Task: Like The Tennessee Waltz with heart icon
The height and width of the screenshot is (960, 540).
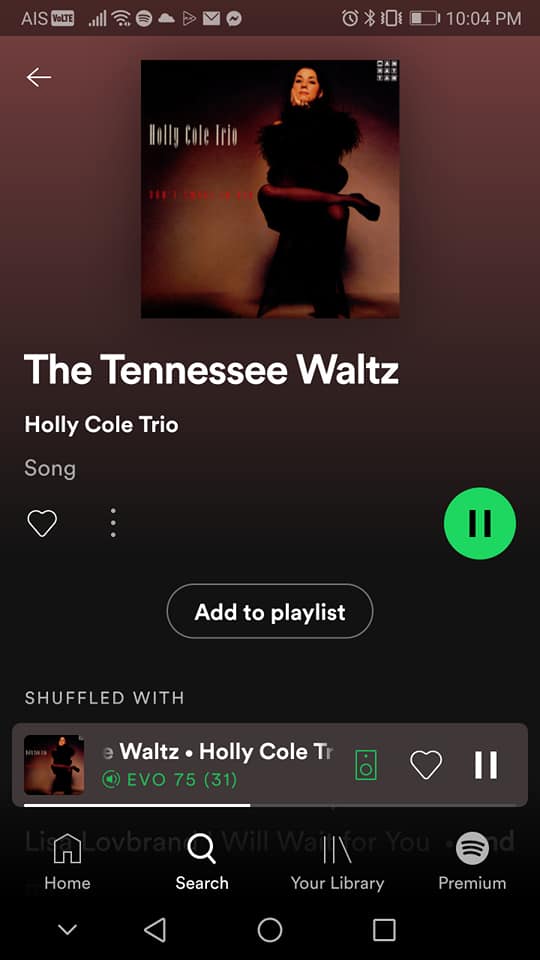Action: 42,523
